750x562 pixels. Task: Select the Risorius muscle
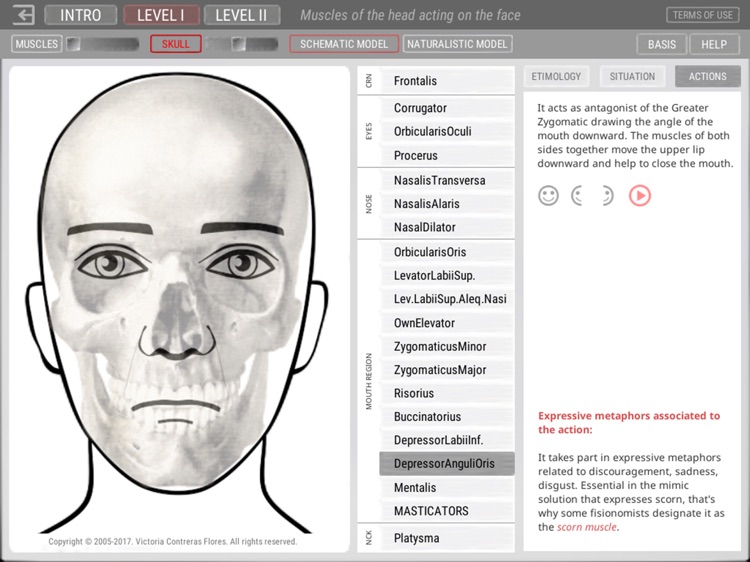(x=447, y=393)
